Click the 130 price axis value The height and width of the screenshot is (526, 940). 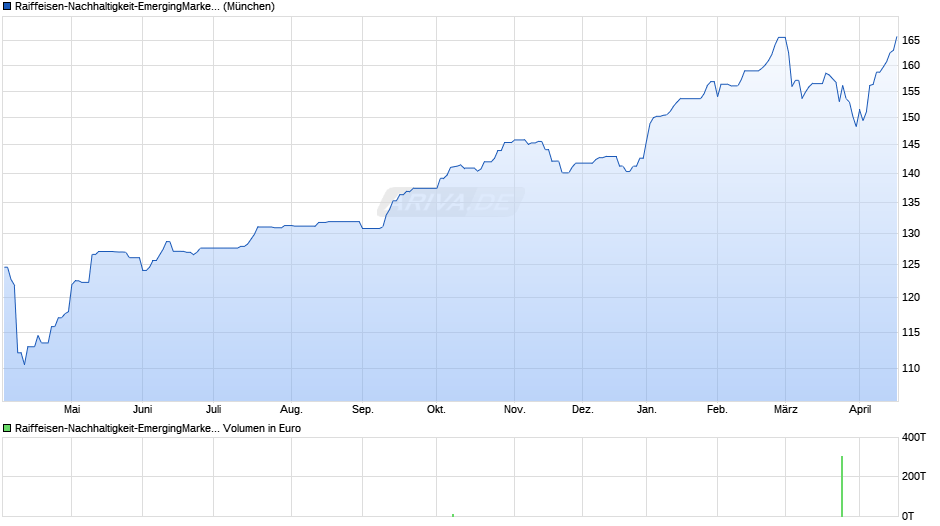911,233
